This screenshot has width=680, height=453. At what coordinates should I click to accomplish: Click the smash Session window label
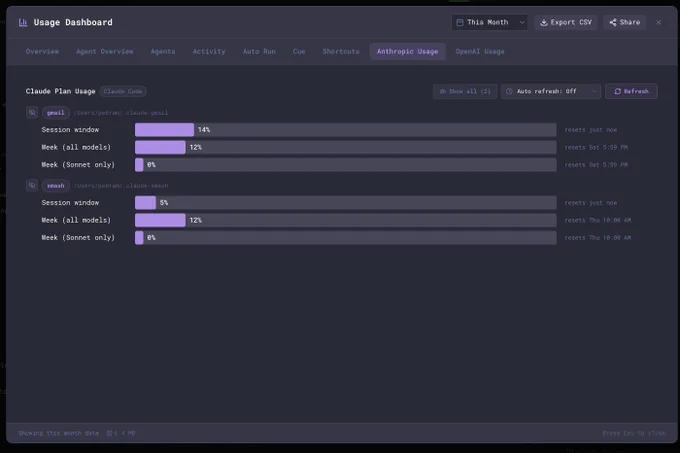pyautogui.click(x=70, y=202)
